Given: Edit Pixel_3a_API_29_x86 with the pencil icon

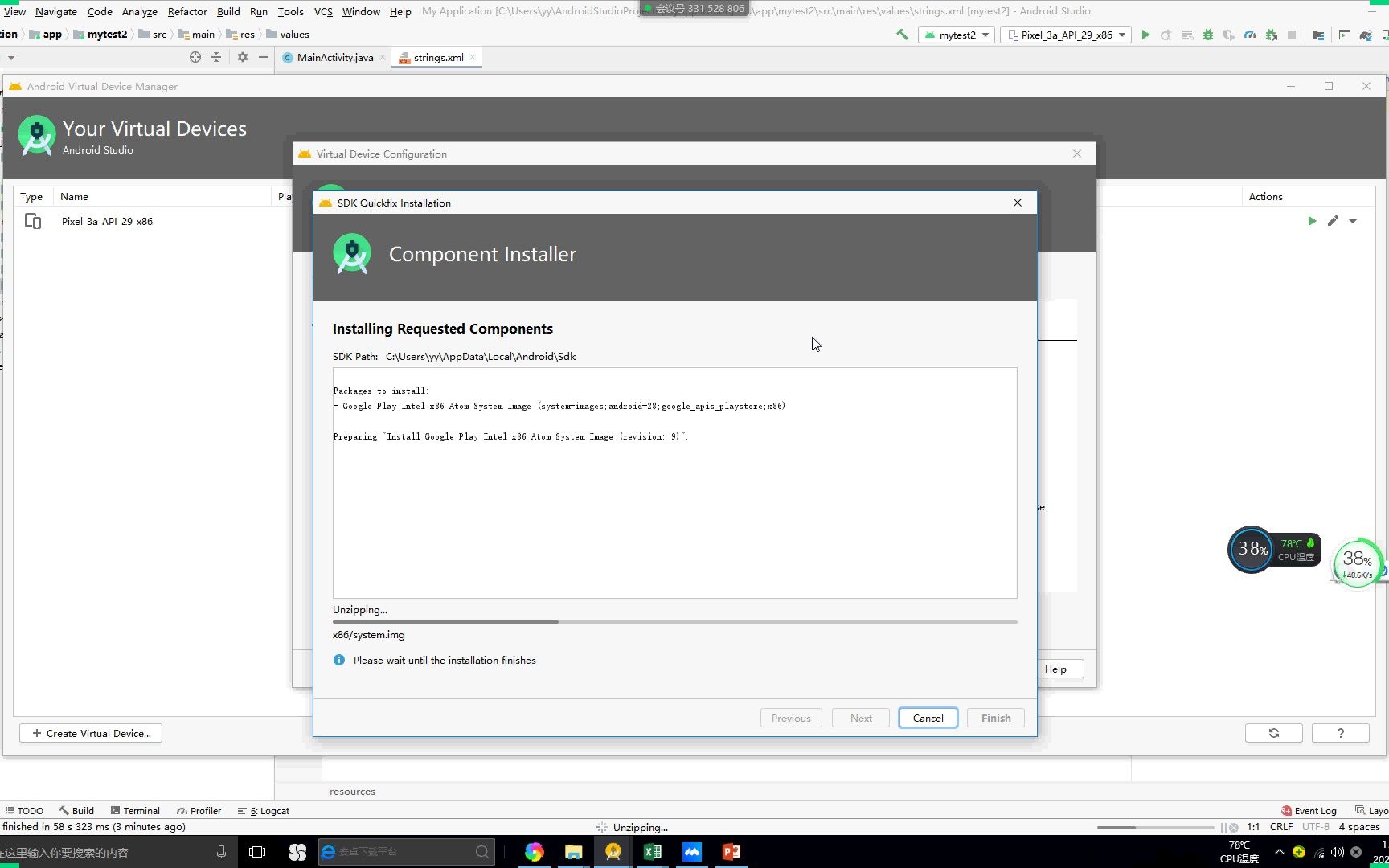Looking at the screenshot, I should click(1333, 221).
